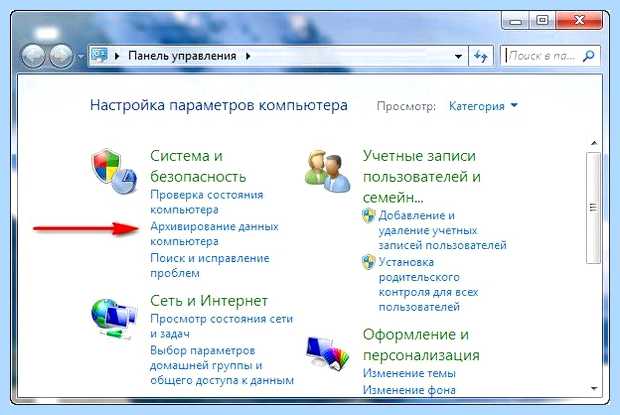Open Поиск и исправление проблем link
Viewport: 620px width, 415px height.
pos(210,265)
